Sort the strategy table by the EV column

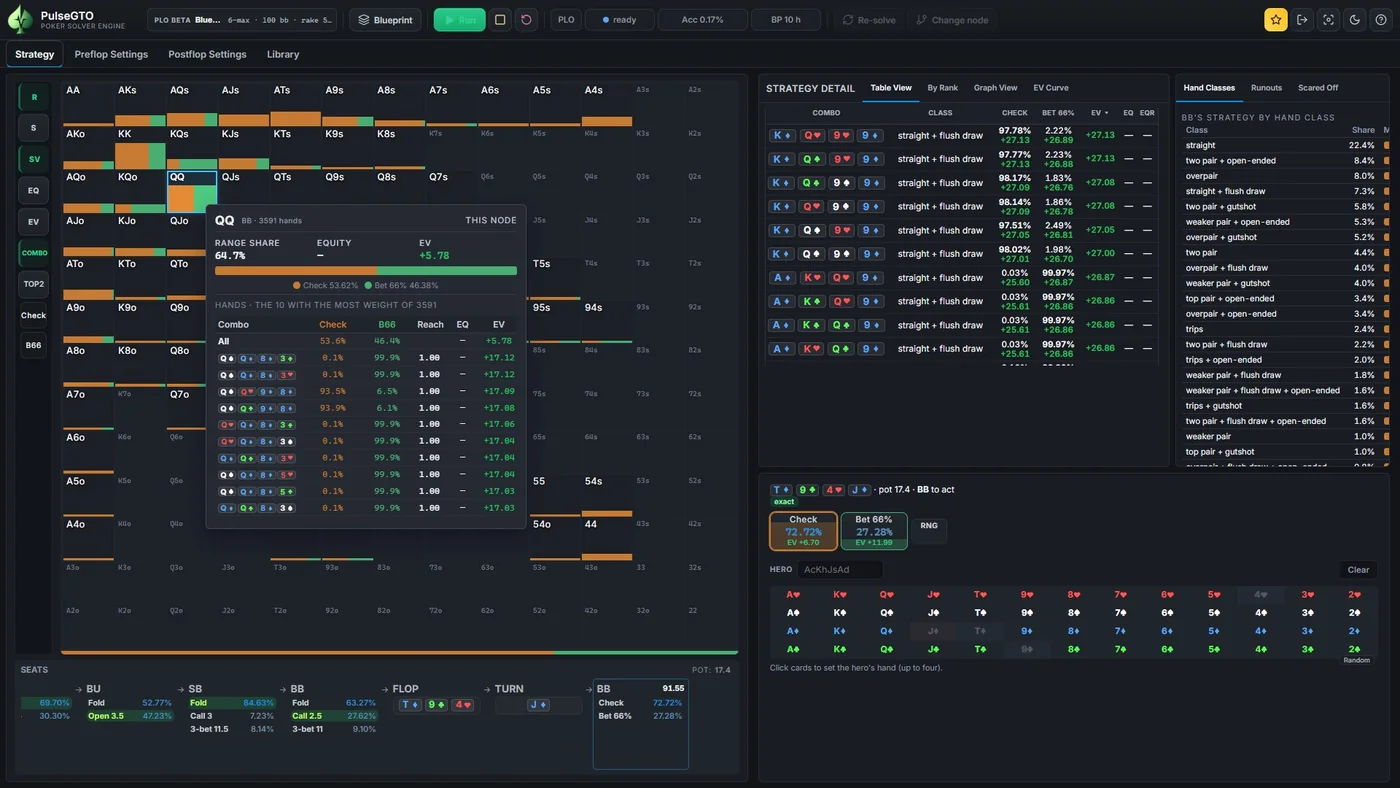coord(1098,113)
